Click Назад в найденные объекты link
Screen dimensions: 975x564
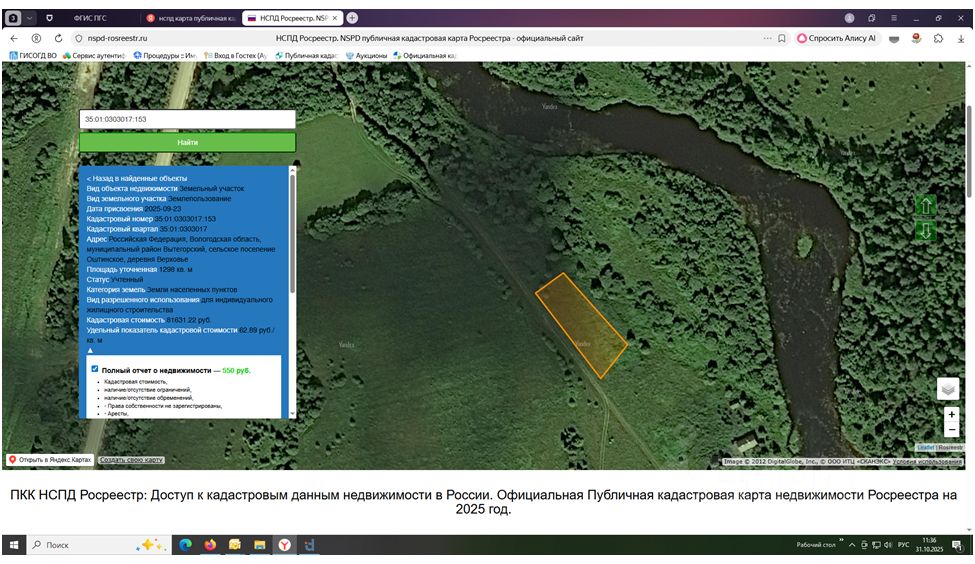point(137,178)
